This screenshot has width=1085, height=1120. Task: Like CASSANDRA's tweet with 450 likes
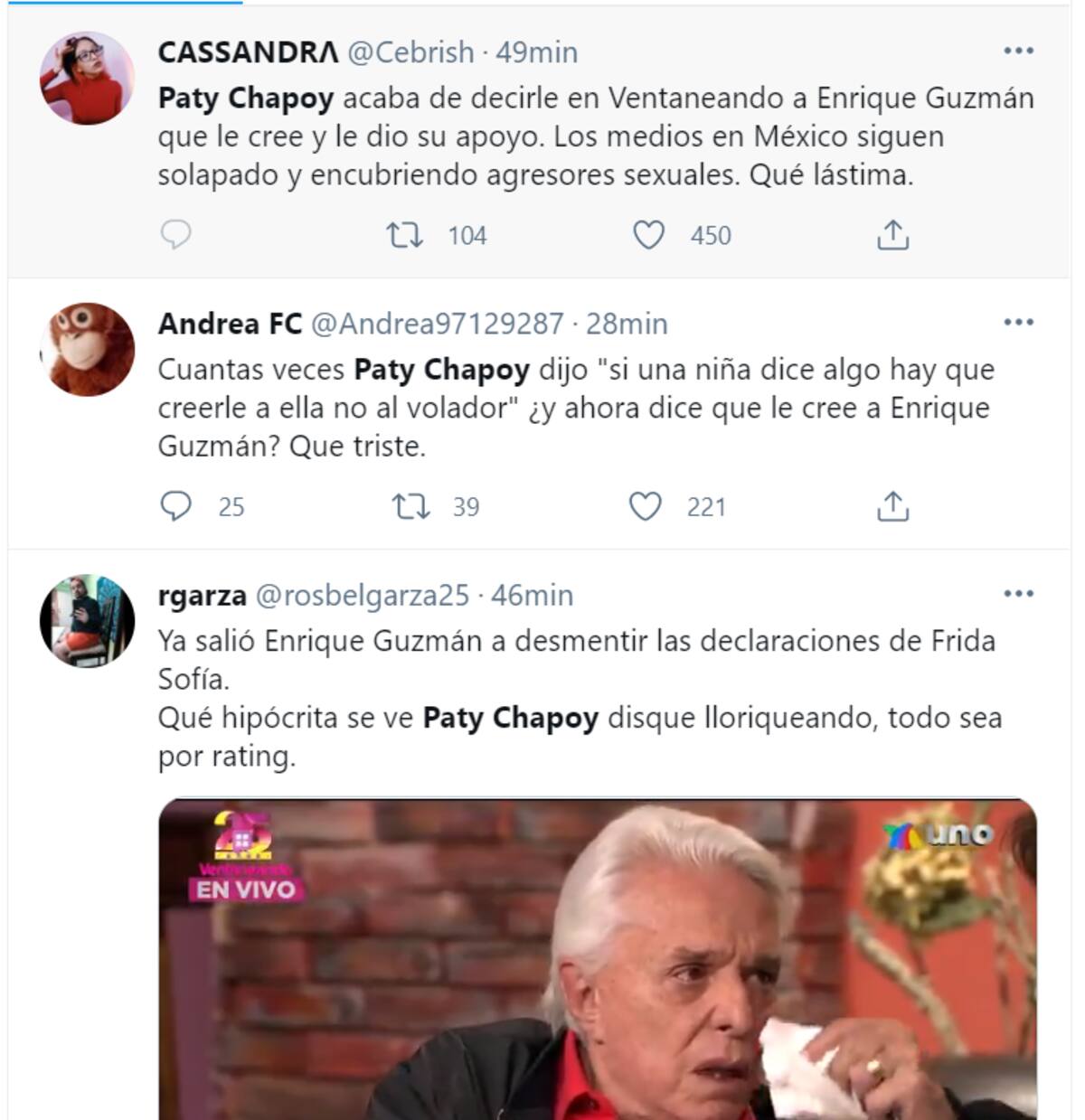pos(648,235)
